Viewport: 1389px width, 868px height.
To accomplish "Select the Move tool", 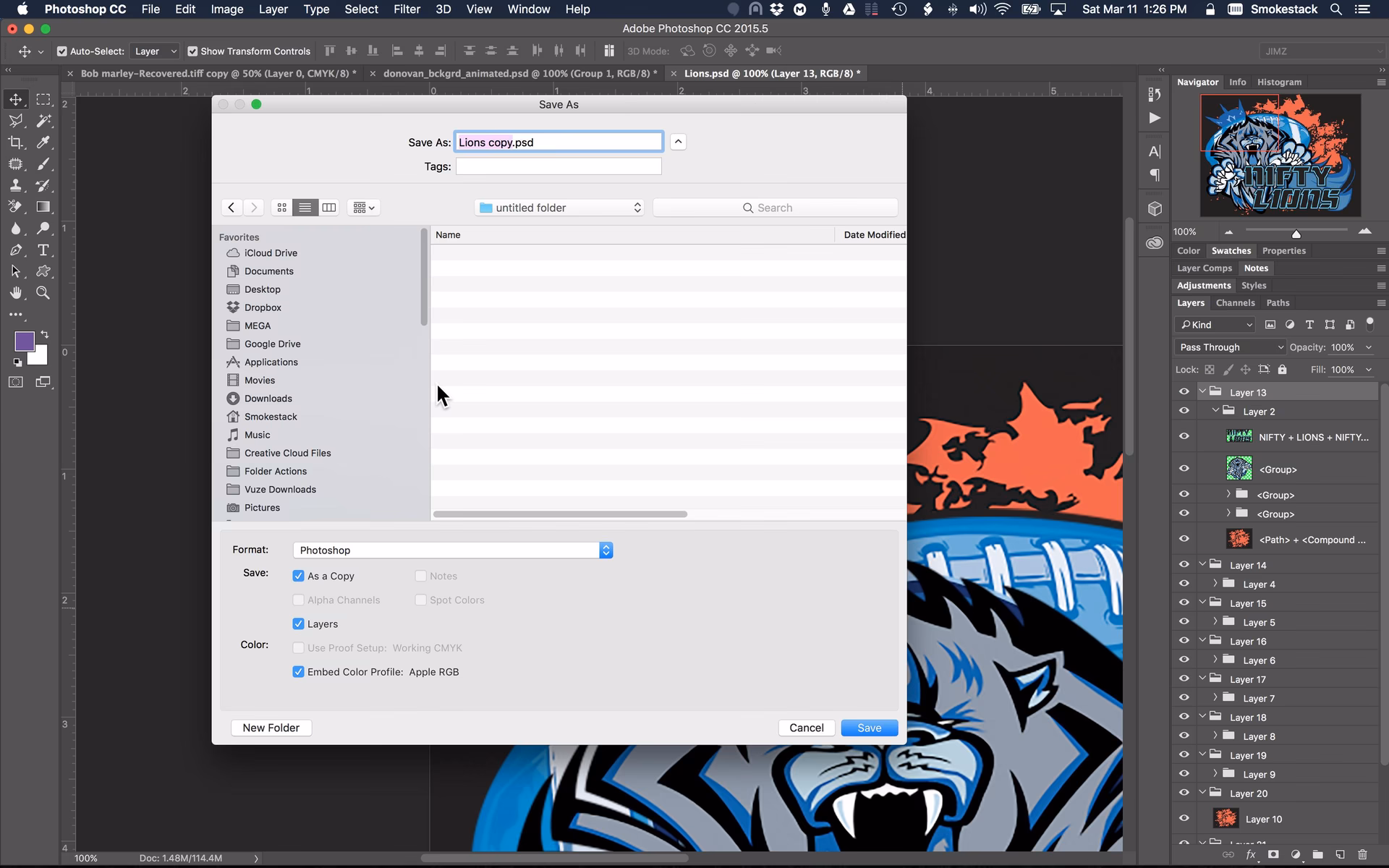I will point(16,100).
